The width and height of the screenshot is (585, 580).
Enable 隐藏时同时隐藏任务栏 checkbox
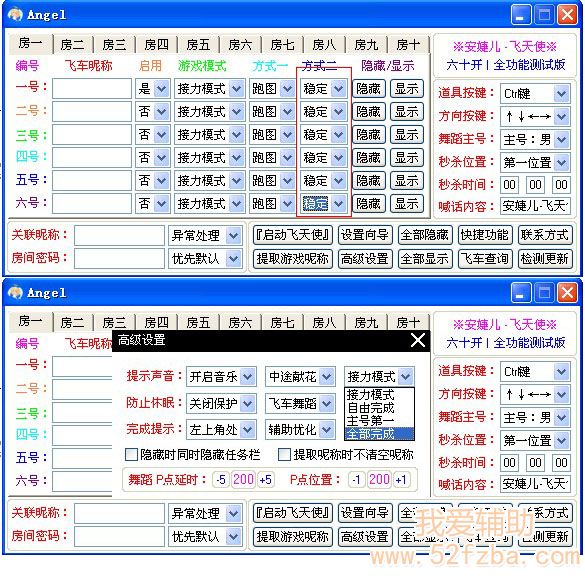(x=131, y=454)
